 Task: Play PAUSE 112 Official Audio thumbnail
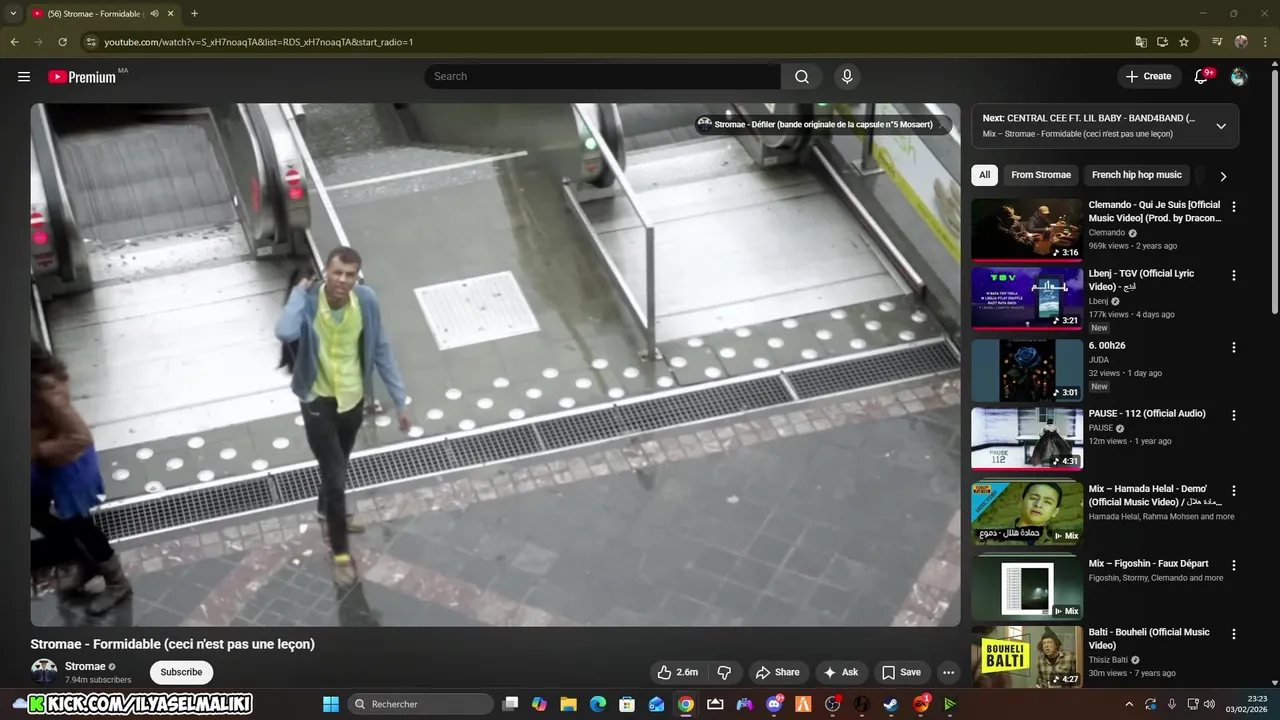pos(1027,438)
